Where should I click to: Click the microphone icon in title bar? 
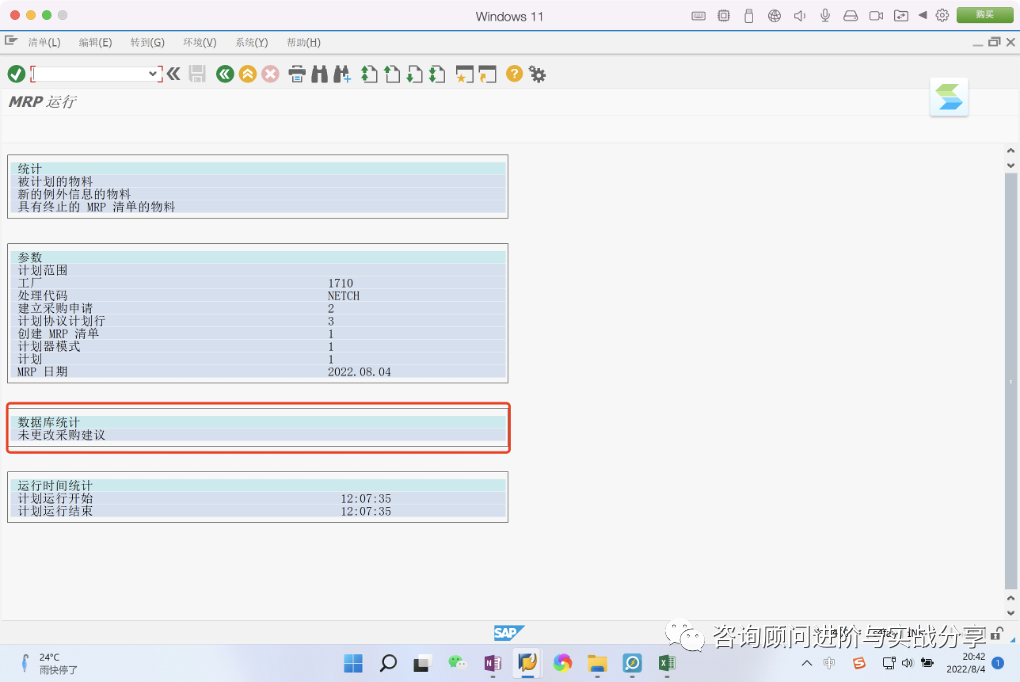[x=825, y=16]
